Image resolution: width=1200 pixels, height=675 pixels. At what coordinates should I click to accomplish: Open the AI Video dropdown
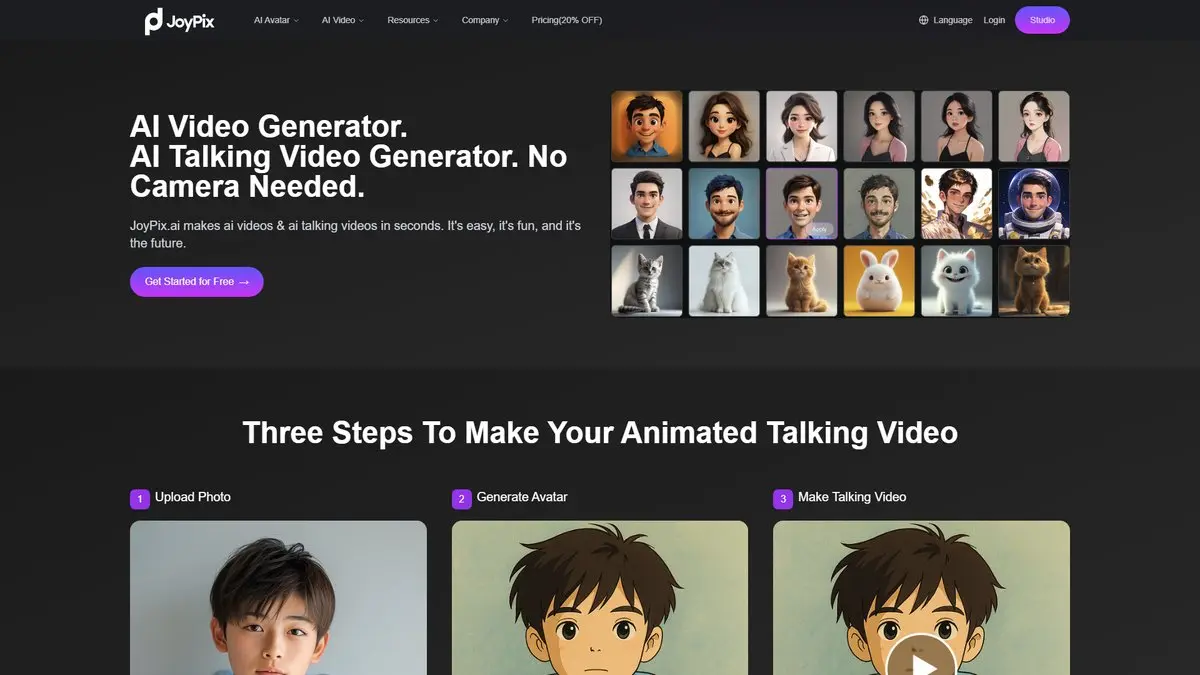click(343, 20)
